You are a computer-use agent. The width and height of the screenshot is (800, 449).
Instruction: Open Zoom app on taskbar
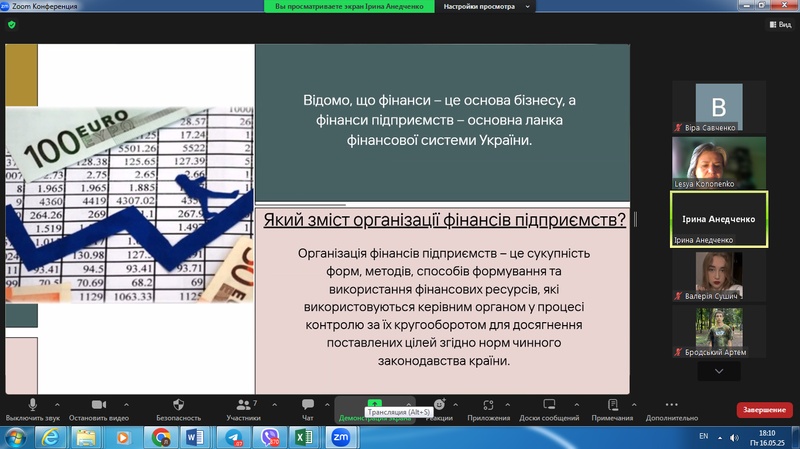(340, 438)
